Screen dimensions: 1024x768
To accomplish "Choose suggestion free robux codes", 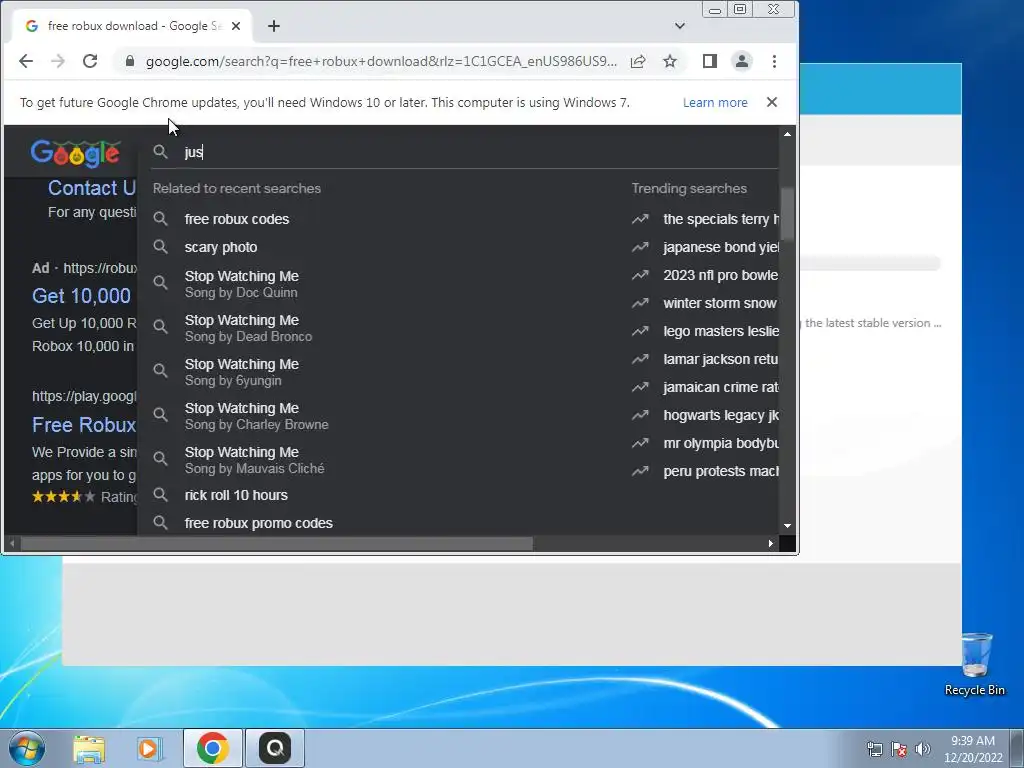I will click(x=236, y=219).
